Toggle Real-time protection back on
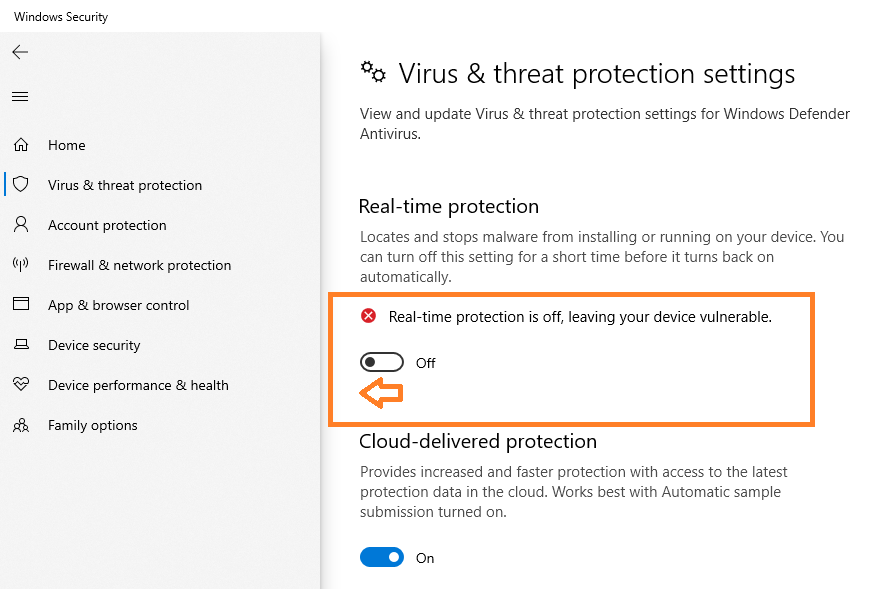Viewport: 885px width, 589px height. pos(381,361)
